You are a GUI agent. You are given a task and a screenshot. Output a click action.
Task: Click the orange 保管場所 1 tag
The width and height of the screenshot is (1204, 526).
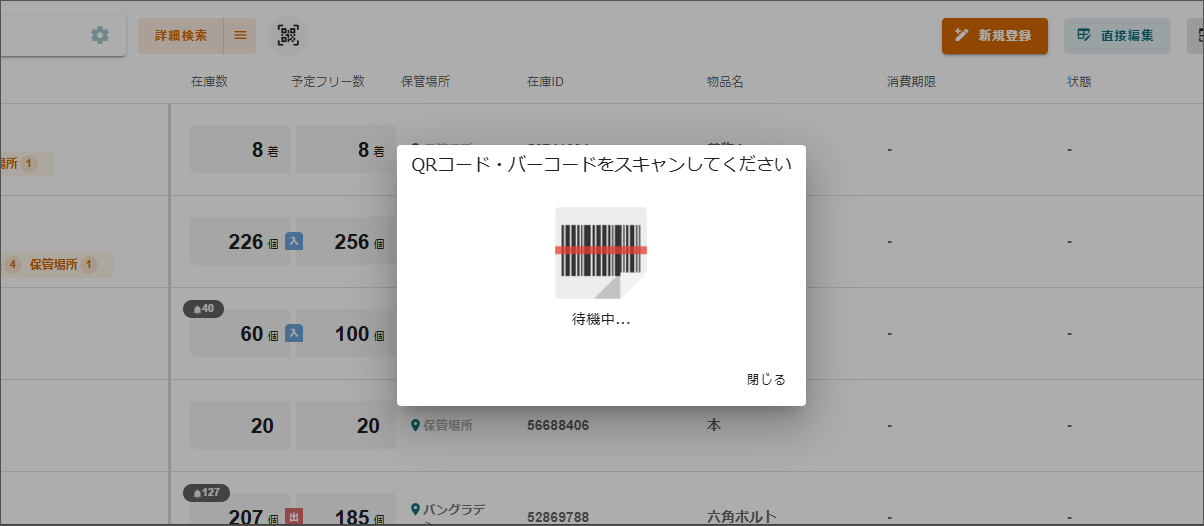tap(62, 265)
